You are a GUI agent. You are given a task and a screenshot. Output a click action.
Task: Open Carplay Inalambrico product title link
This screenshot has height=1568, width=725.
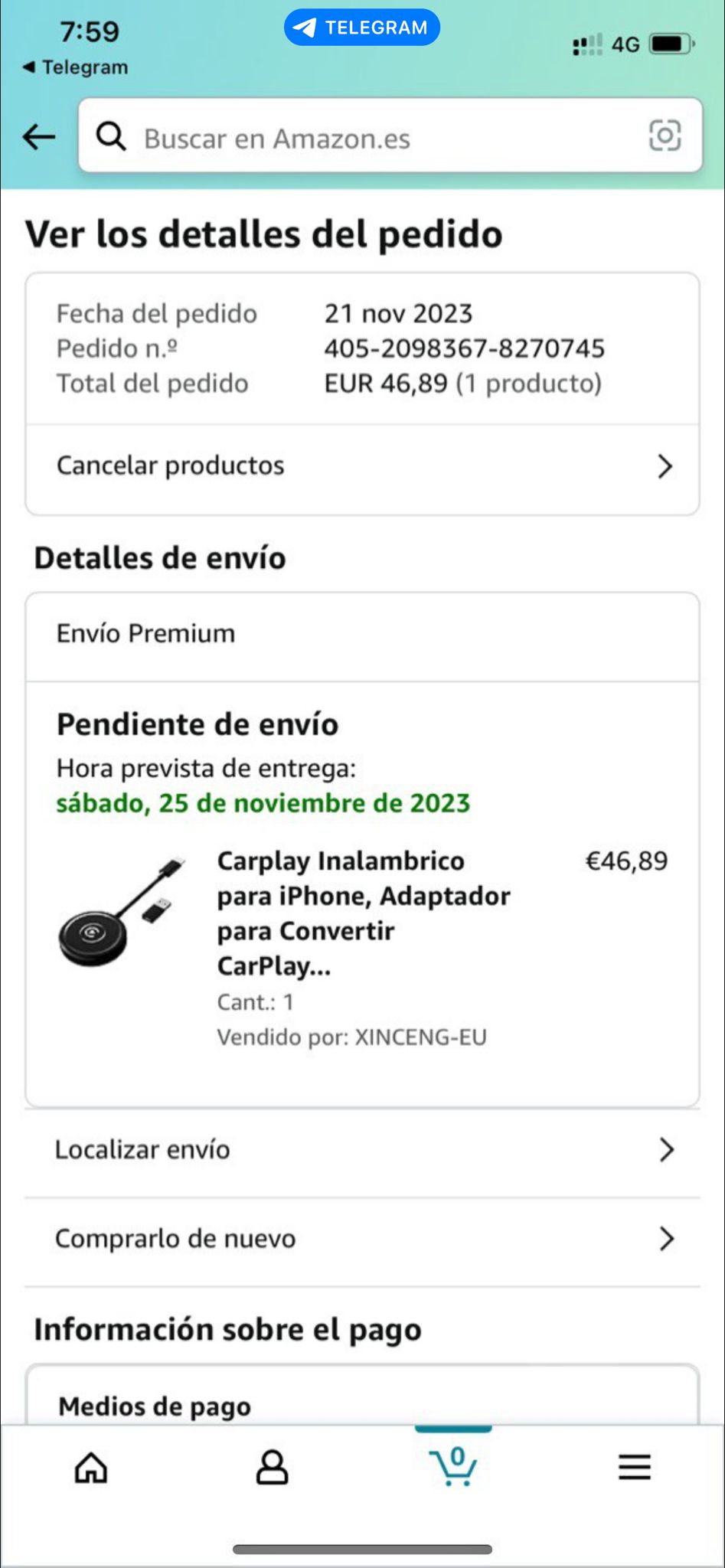363,913
